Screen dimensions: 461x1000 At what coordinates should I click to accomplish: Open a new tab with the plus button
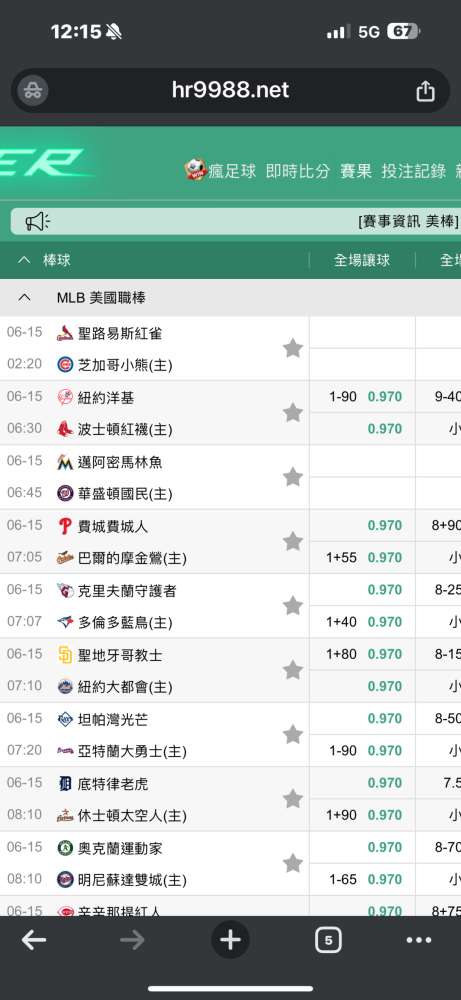230,940
